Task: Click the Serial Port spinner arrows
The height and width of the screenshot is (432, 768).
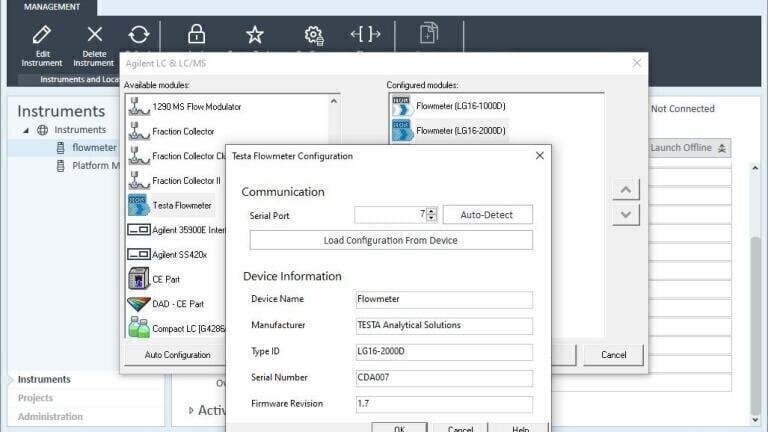Action: coord(431,215)
